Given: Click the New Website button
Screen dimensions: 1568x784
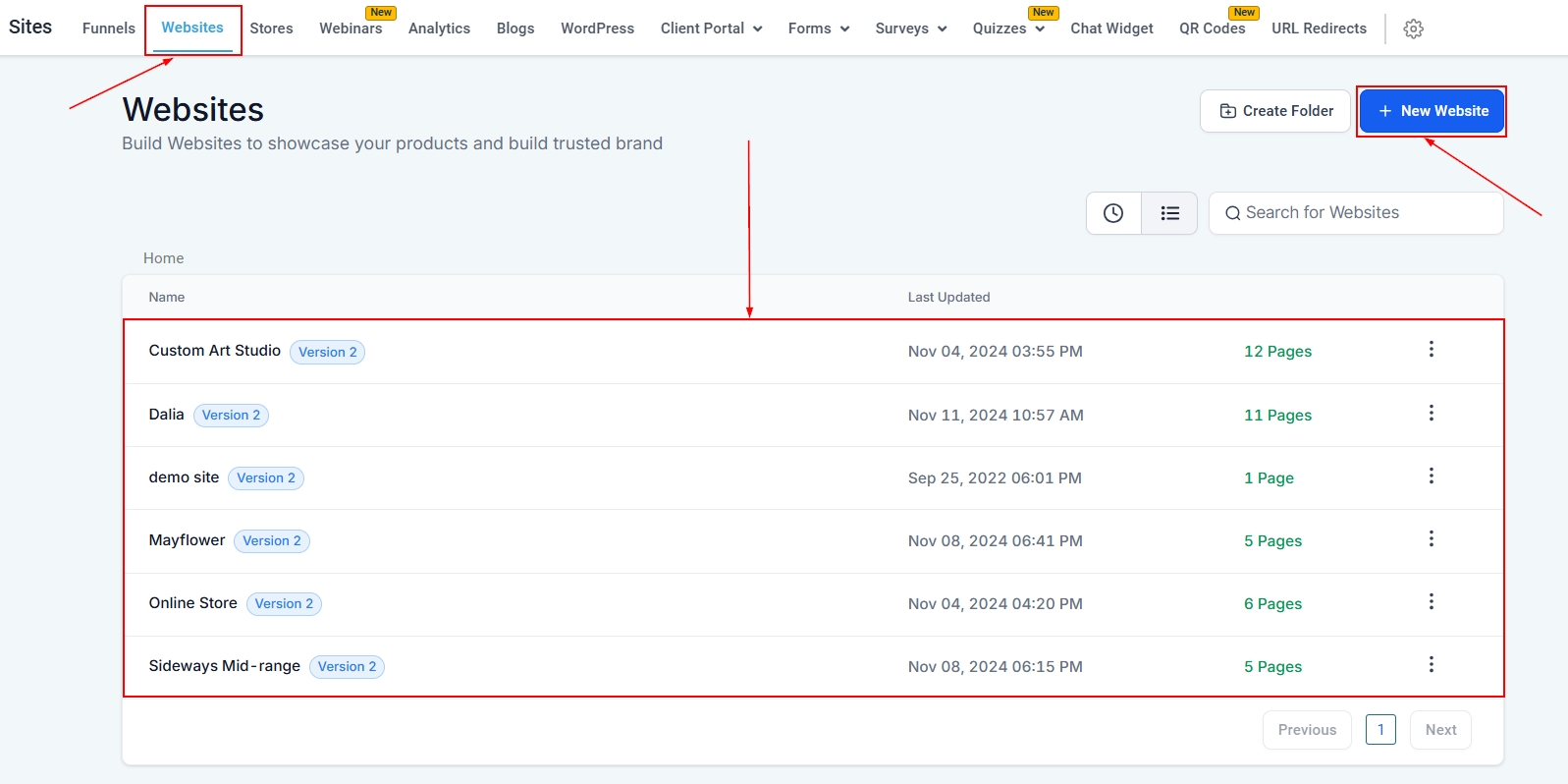Looking at the screenshot, I should (x=1432, y=111).
